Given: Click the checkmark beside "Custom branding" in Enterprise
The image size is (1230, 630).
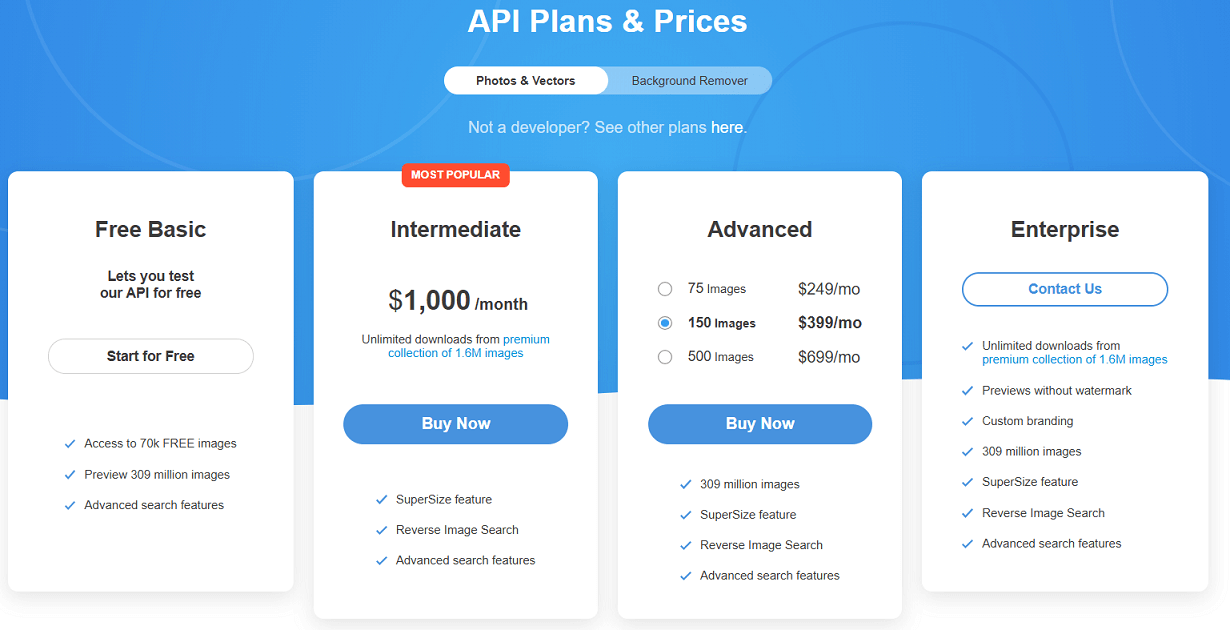Looking at the screenshot, I should click(x=968, y=421).
